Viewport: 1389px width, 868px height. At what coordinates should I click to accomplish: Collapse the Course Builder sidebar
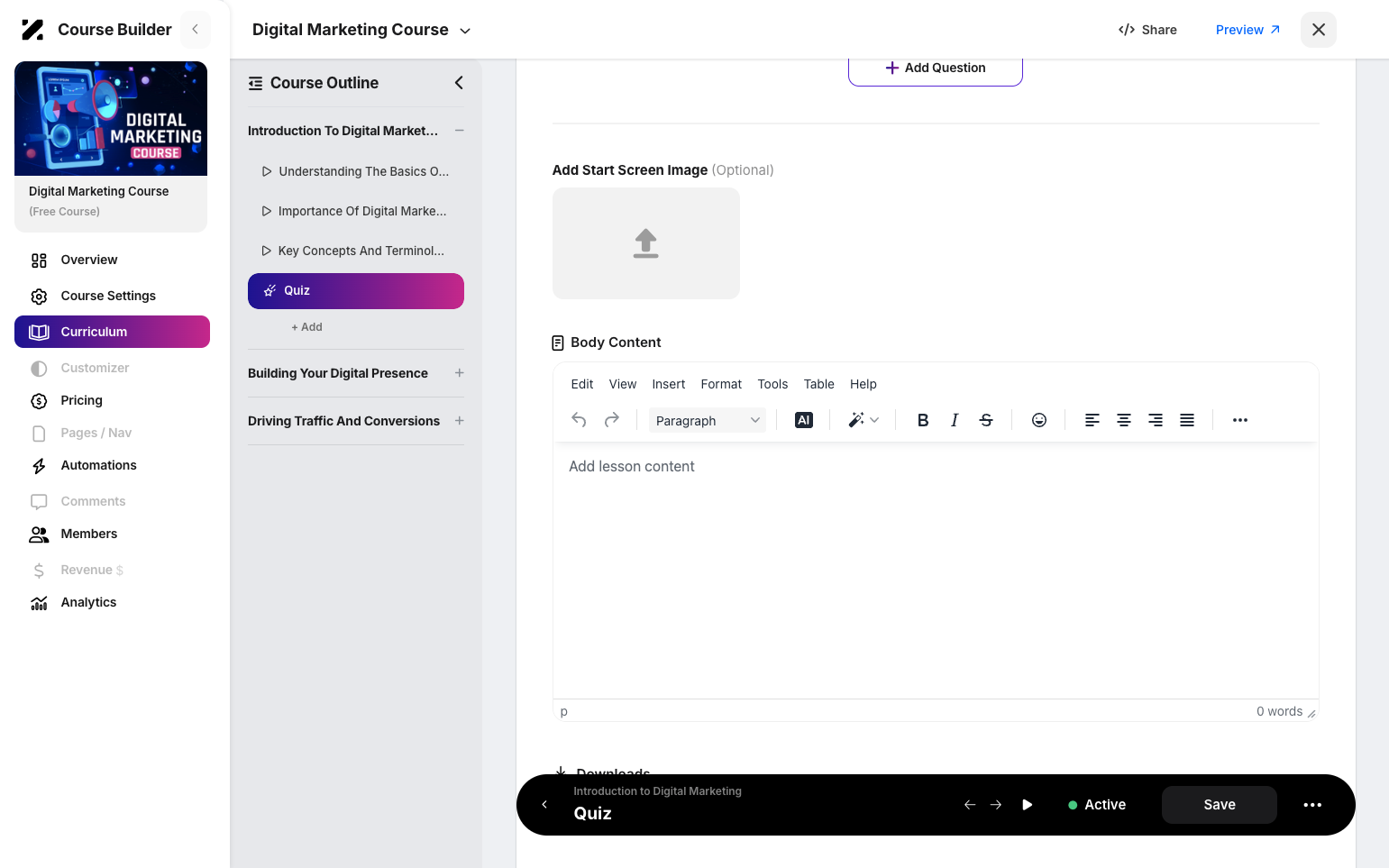point(196,30)
